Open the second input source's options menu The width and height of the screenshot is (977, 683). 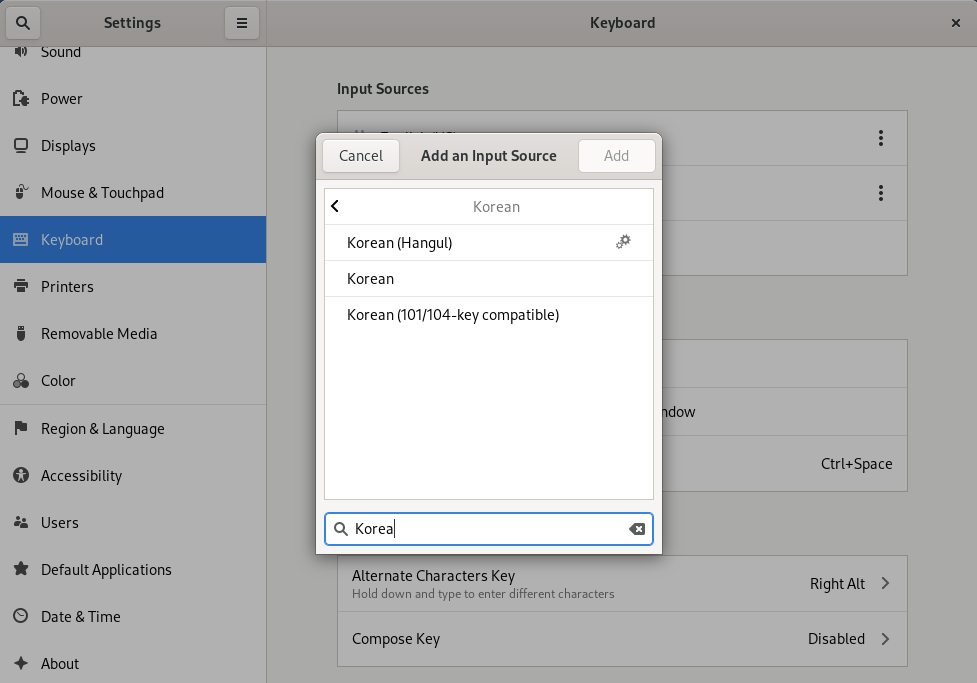click(880, 193)
